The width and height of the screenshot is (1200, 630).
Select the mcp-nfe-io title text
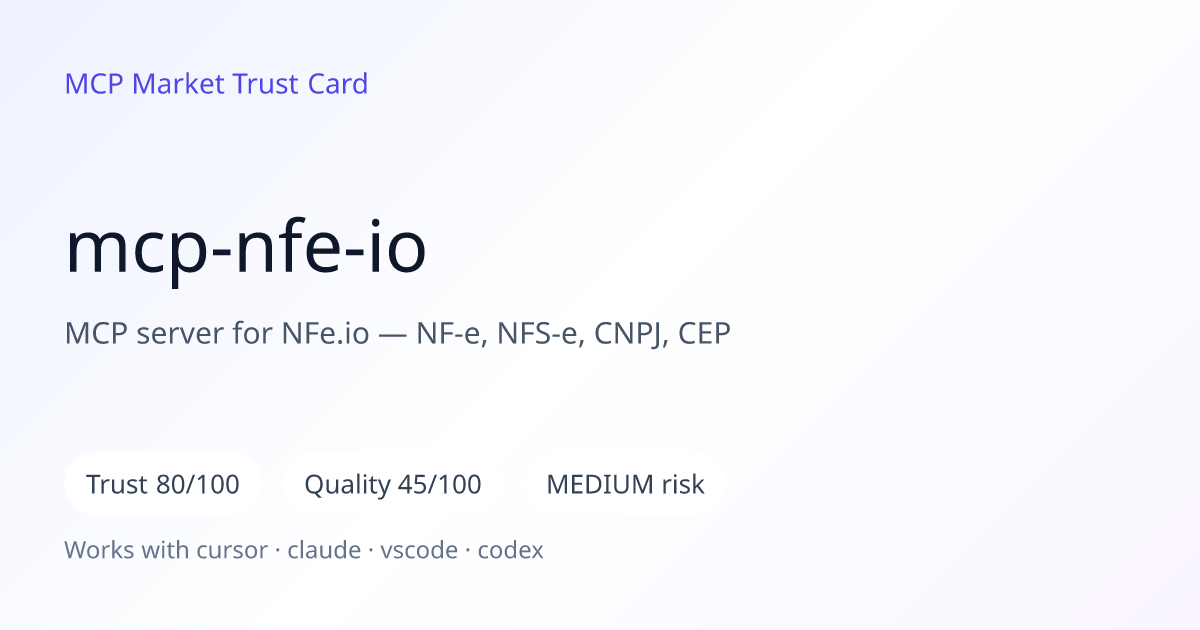point(246,249)
